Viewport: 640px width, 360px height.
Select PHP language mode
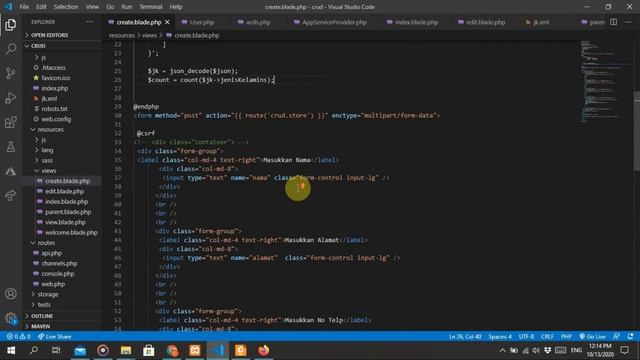pos(566,337)
